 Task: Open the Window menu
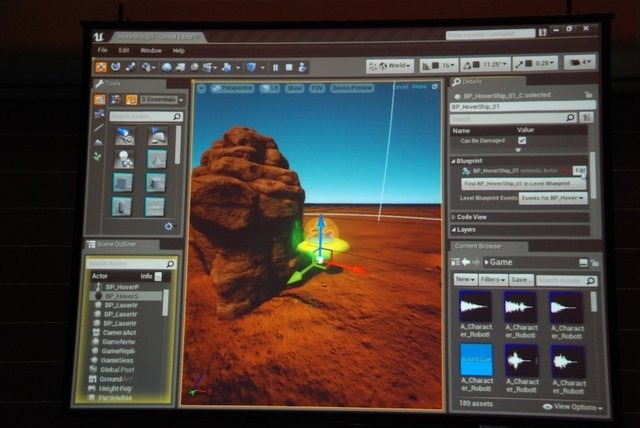point(151,51)
